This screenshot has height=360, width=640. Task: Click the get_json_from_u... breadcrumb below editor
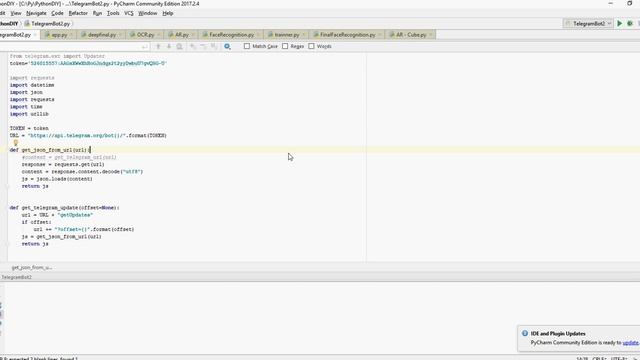(x=32, y=268)
